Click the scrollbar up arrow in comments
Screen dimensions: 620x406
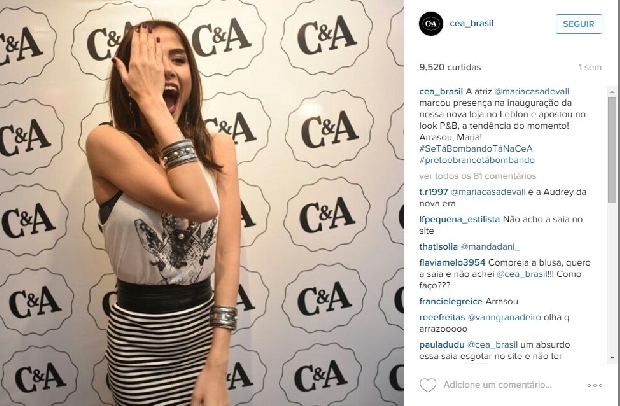point(612,92)
